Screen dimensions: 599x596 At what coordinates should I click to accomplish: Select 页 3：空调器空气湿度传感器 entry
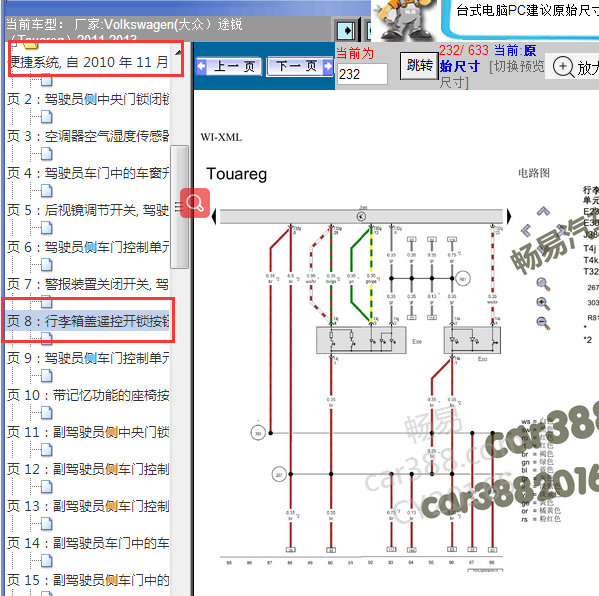[88, 136]
